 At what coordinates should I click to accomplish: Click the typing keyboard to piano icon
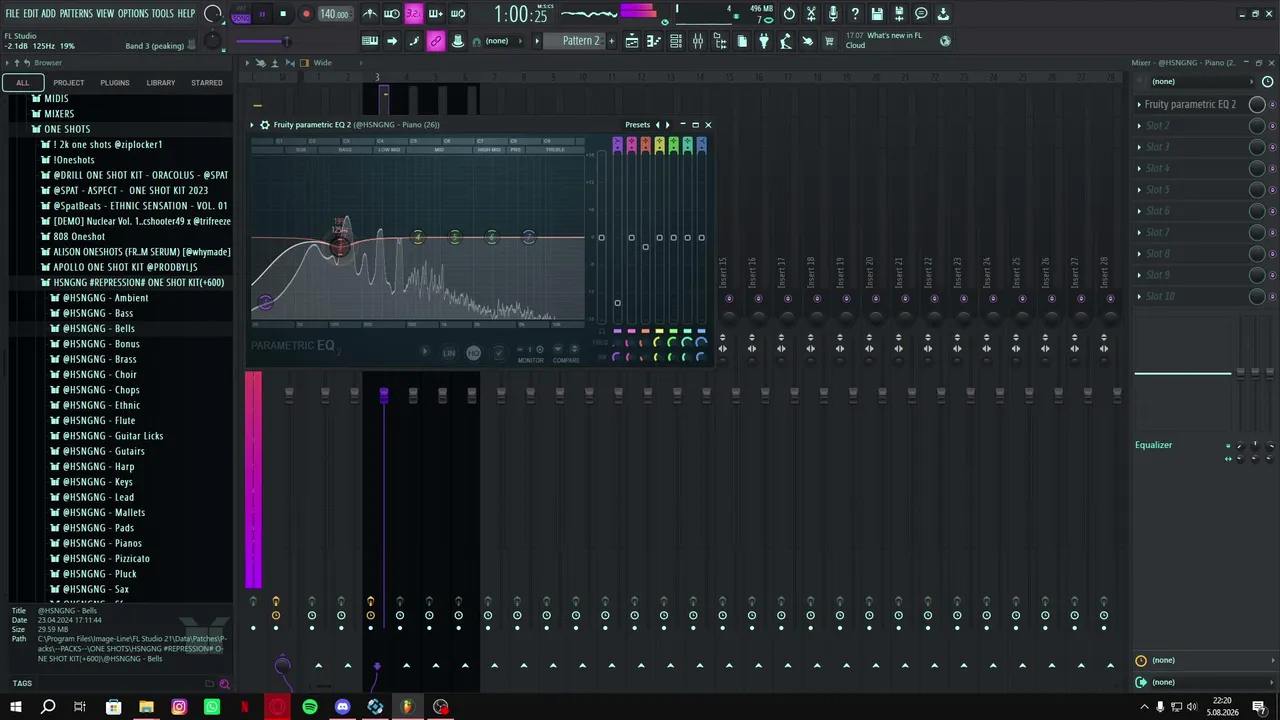click(370, 41)
